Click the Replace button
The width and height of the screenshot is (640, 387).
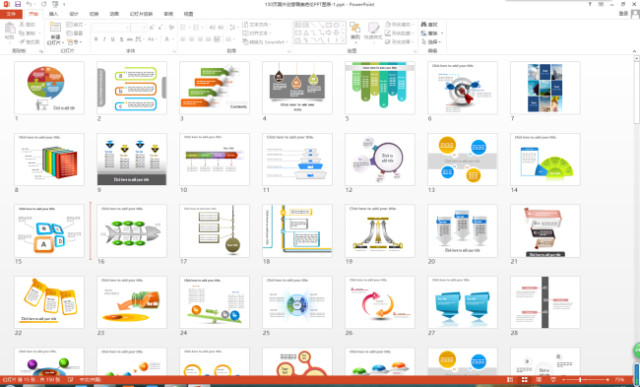click(x=432, y=33)
